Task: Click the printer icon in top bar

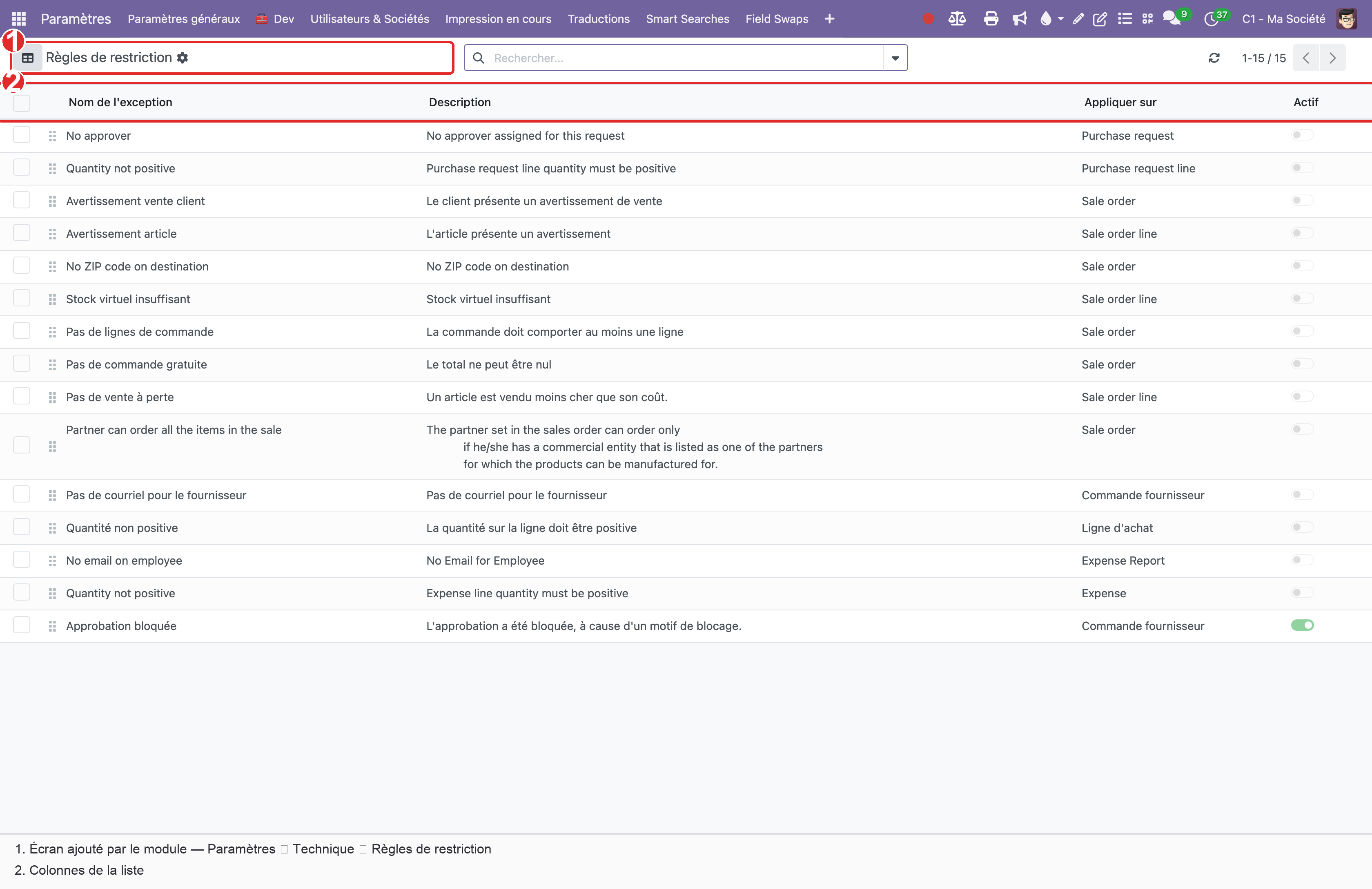Action: click(991, 19)
